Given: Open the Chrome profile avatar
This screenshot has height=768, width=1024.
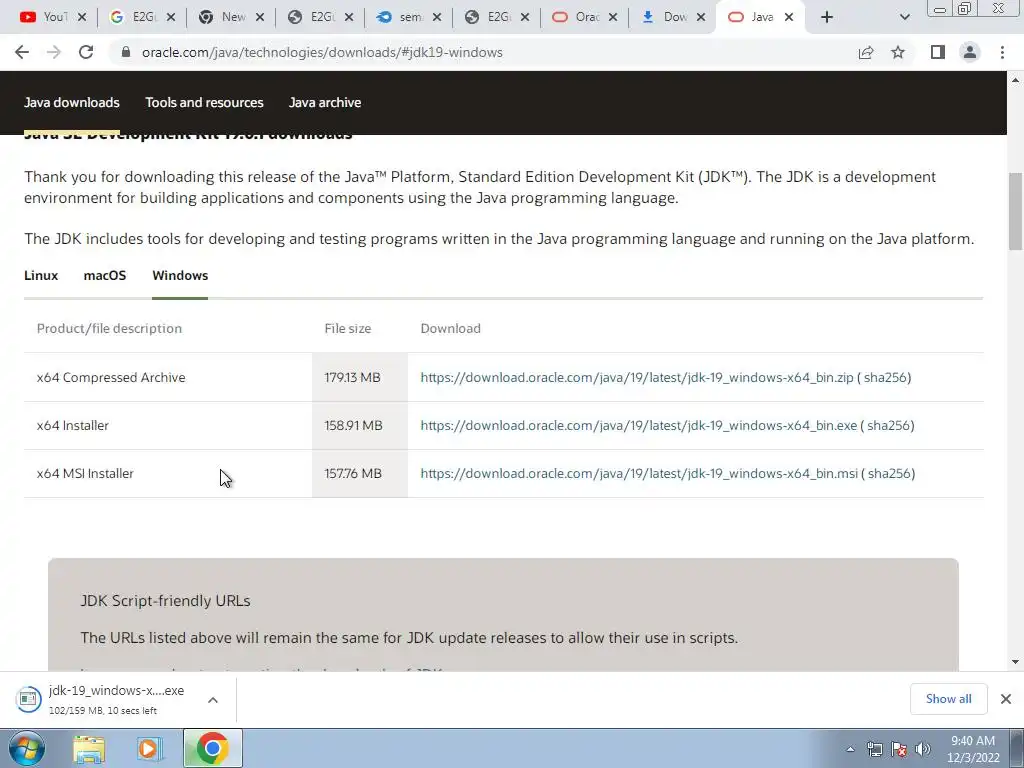Looking at the screenshot, I should click(970, 52).
